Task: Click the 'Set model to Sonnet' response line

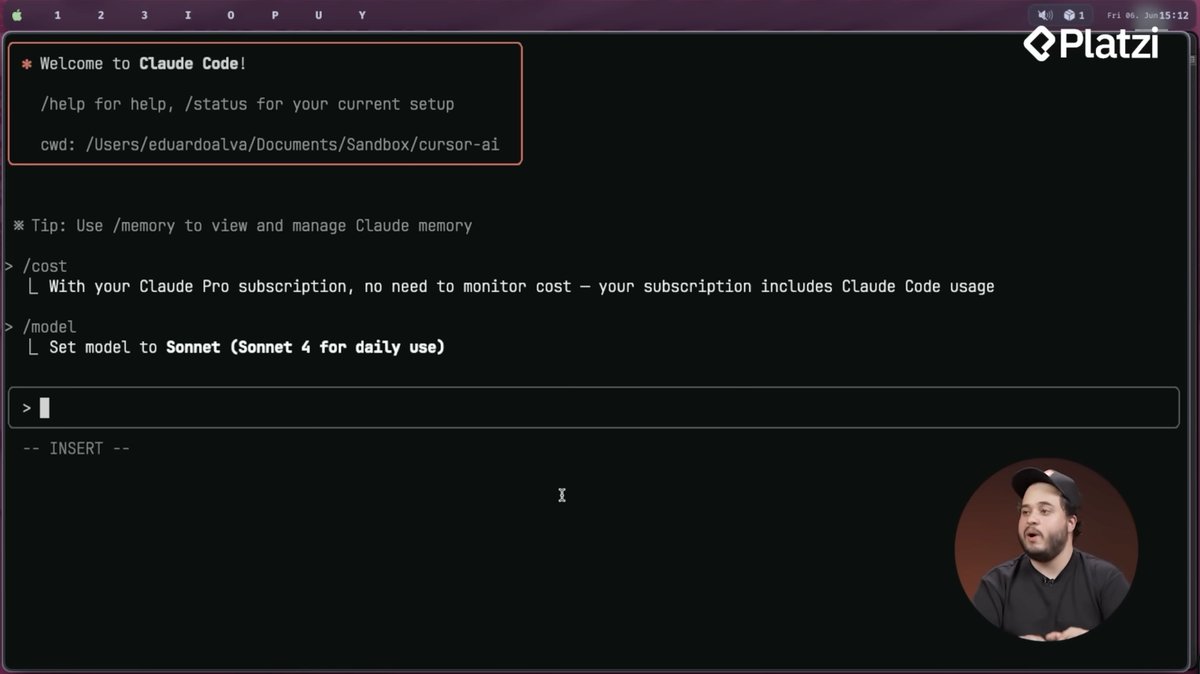Action: click(246, 348)
